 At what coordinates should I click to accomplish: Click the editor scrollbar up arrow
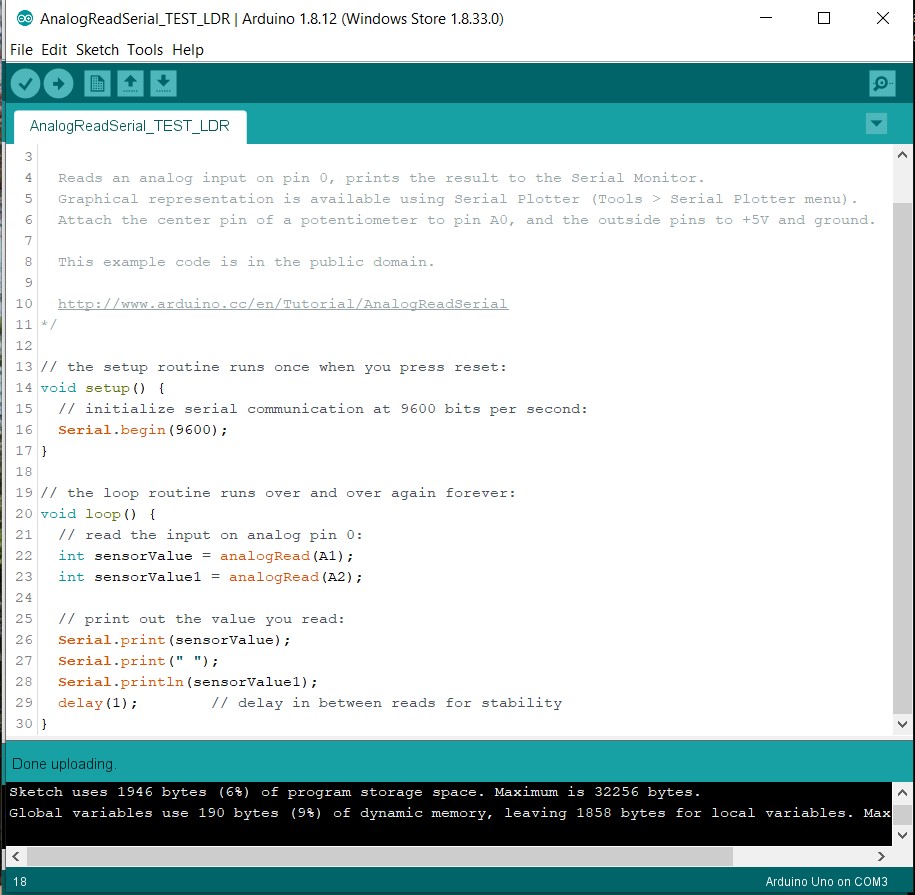pos(902,155)
